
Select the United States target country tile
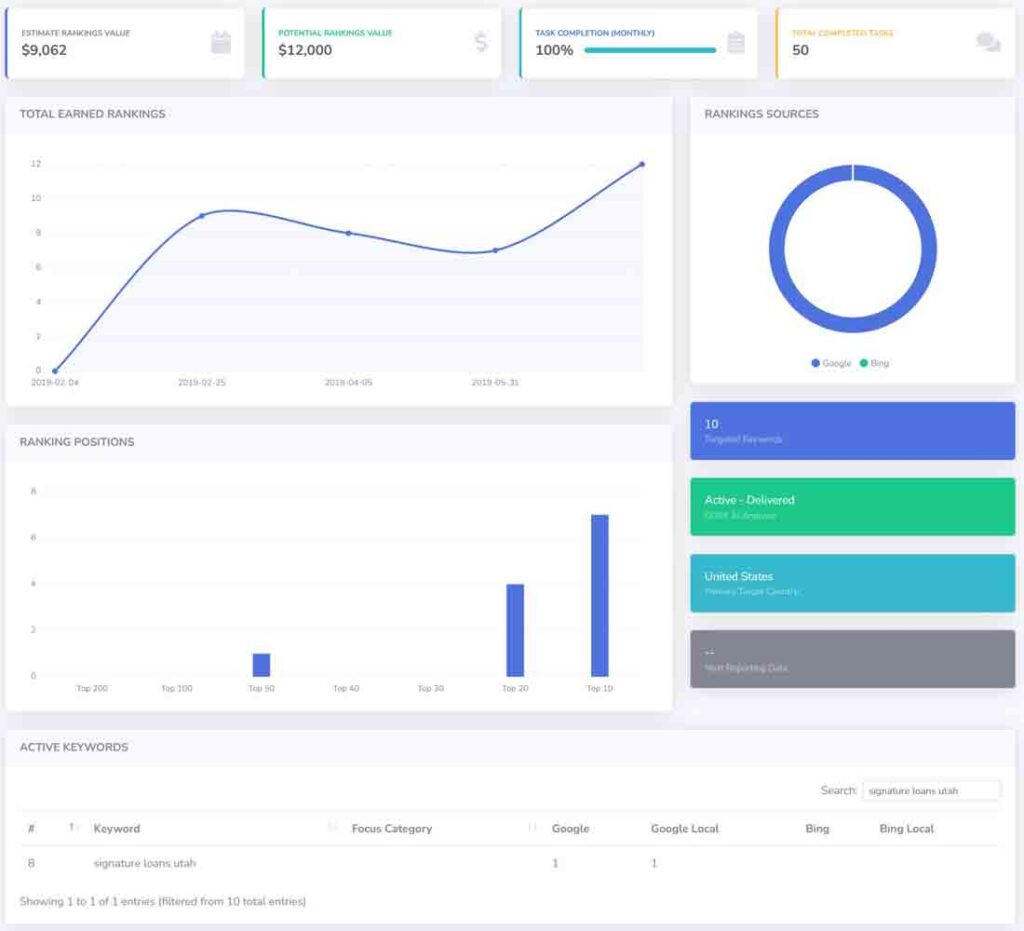pyautogui.click(x=852, y=583)
